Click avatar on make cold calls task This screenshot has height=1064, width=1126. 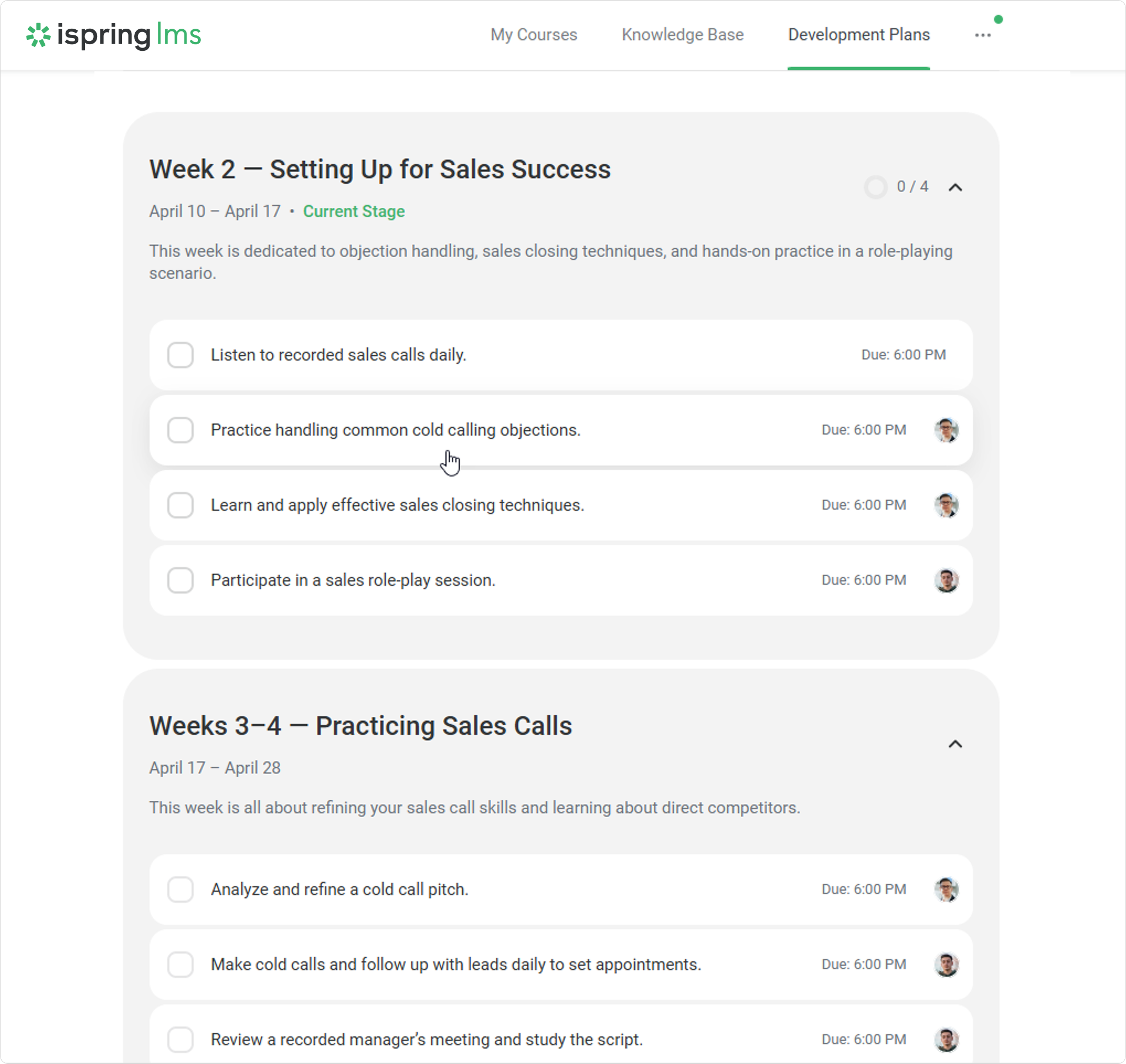tap(946, 965)
